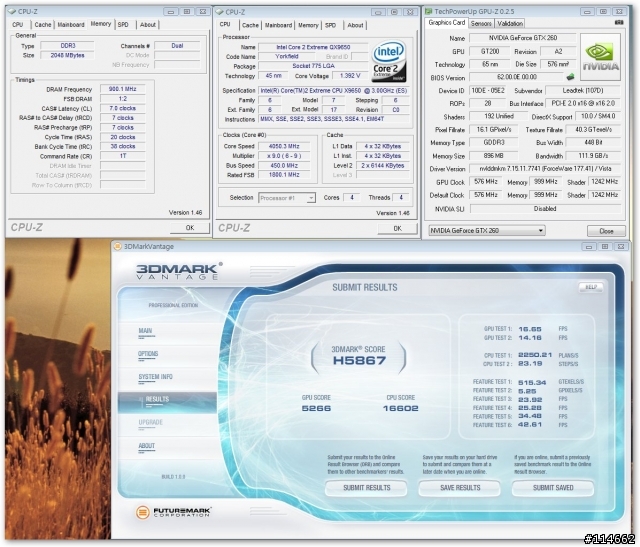Click SUBMIT RESULTS button in 3DMark
The width and height of the screenshot is (640, 547).
click(367, 488)
